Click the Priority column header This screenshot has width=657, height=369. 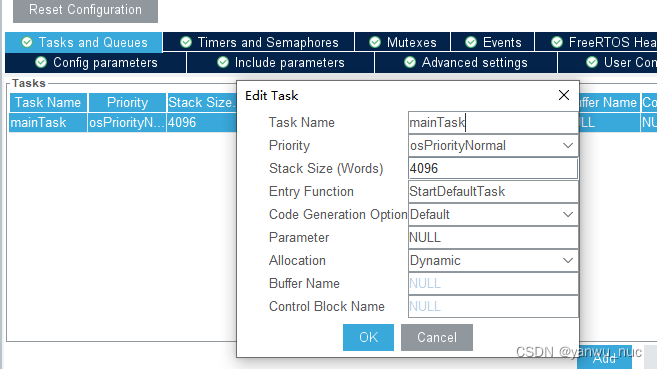pos(127,103)
